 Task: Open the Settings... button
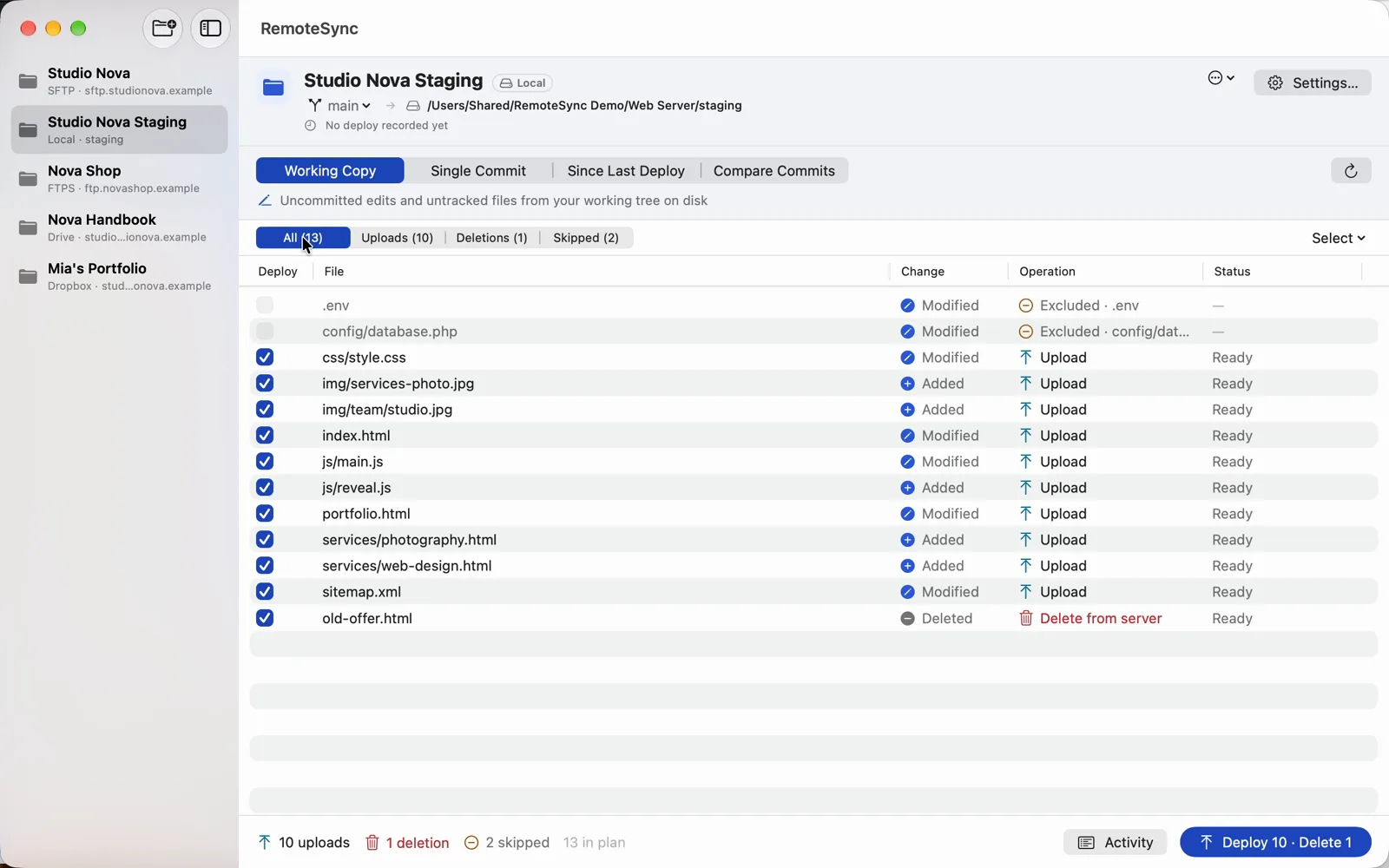tap(1313, 82)
